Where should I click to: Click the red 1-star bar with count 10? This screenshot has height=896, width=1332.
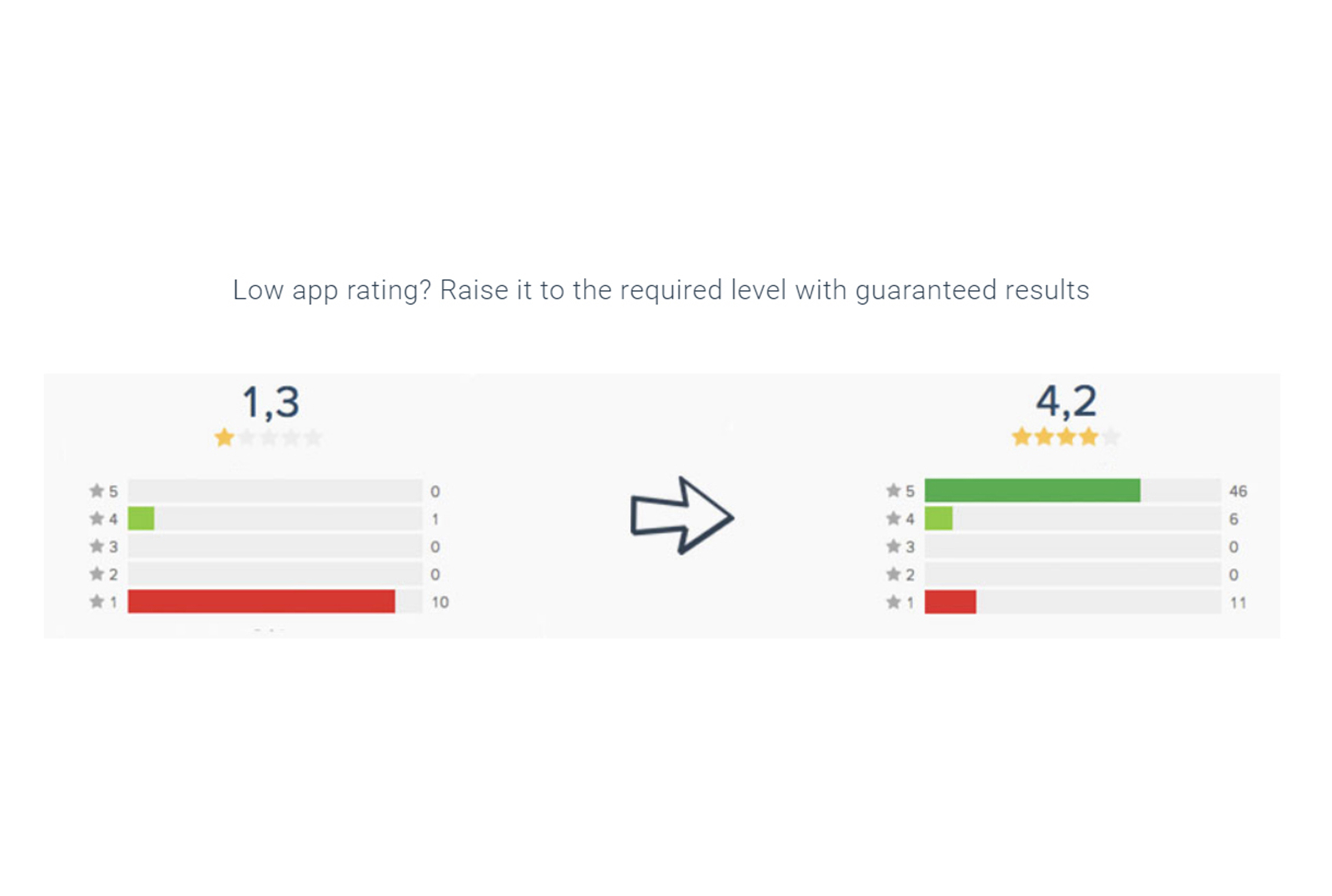point(261,601)
